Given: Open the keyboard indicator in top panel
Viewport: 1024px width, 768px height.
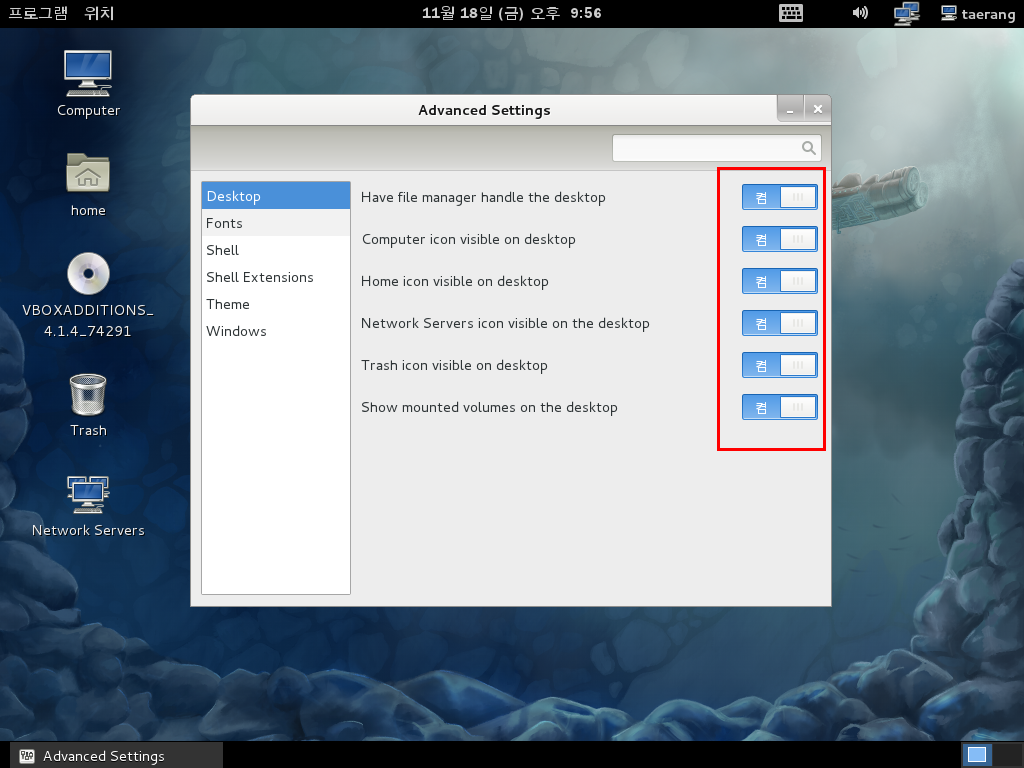Looking at the screenshot, I should [x=791, y=13].
